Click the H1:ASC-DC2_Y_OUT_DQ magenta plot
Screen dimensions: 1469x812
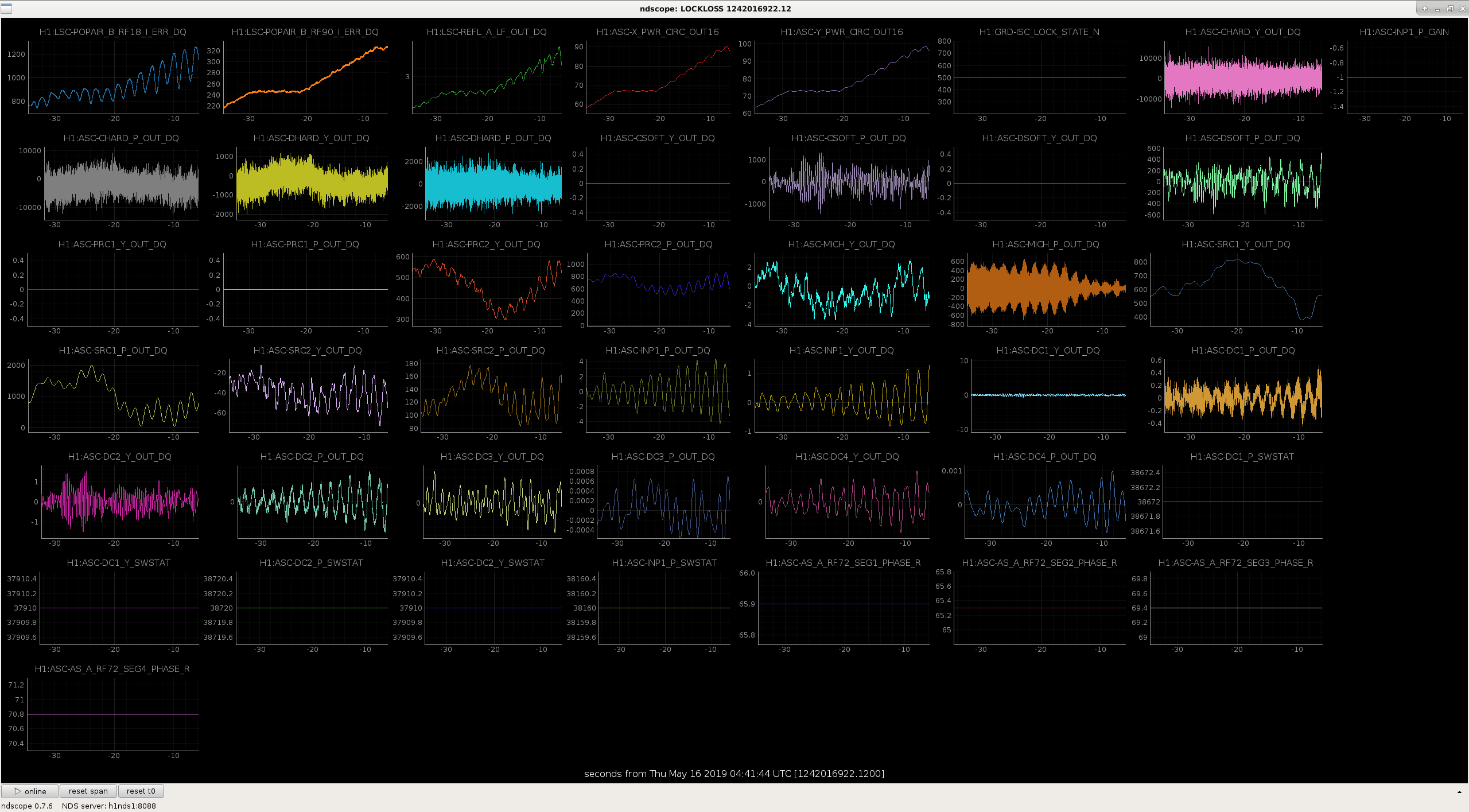[x=120, y=502]
